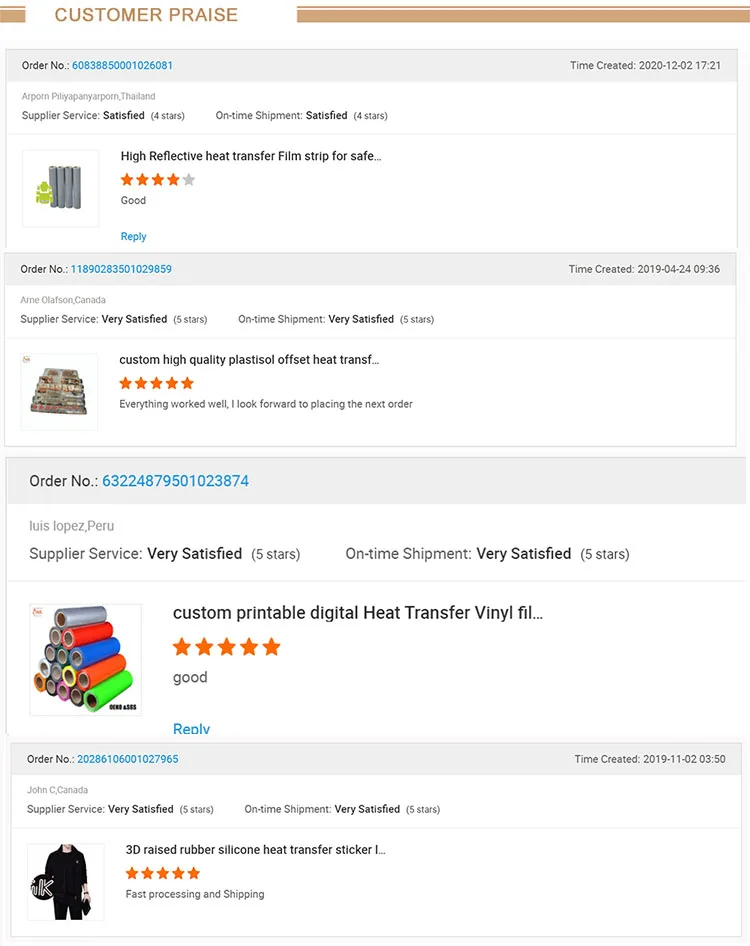The width and height of the screenshot is (750, 946).
Task: Open reflective film strip product thumbnail
Action: coord(61,188)
